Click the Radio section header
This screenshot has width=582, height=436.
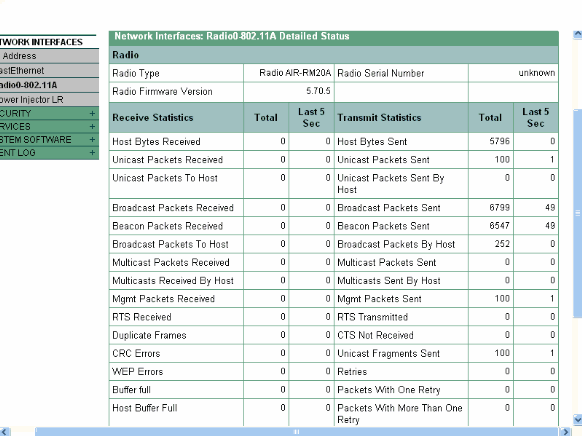[334, 55]
